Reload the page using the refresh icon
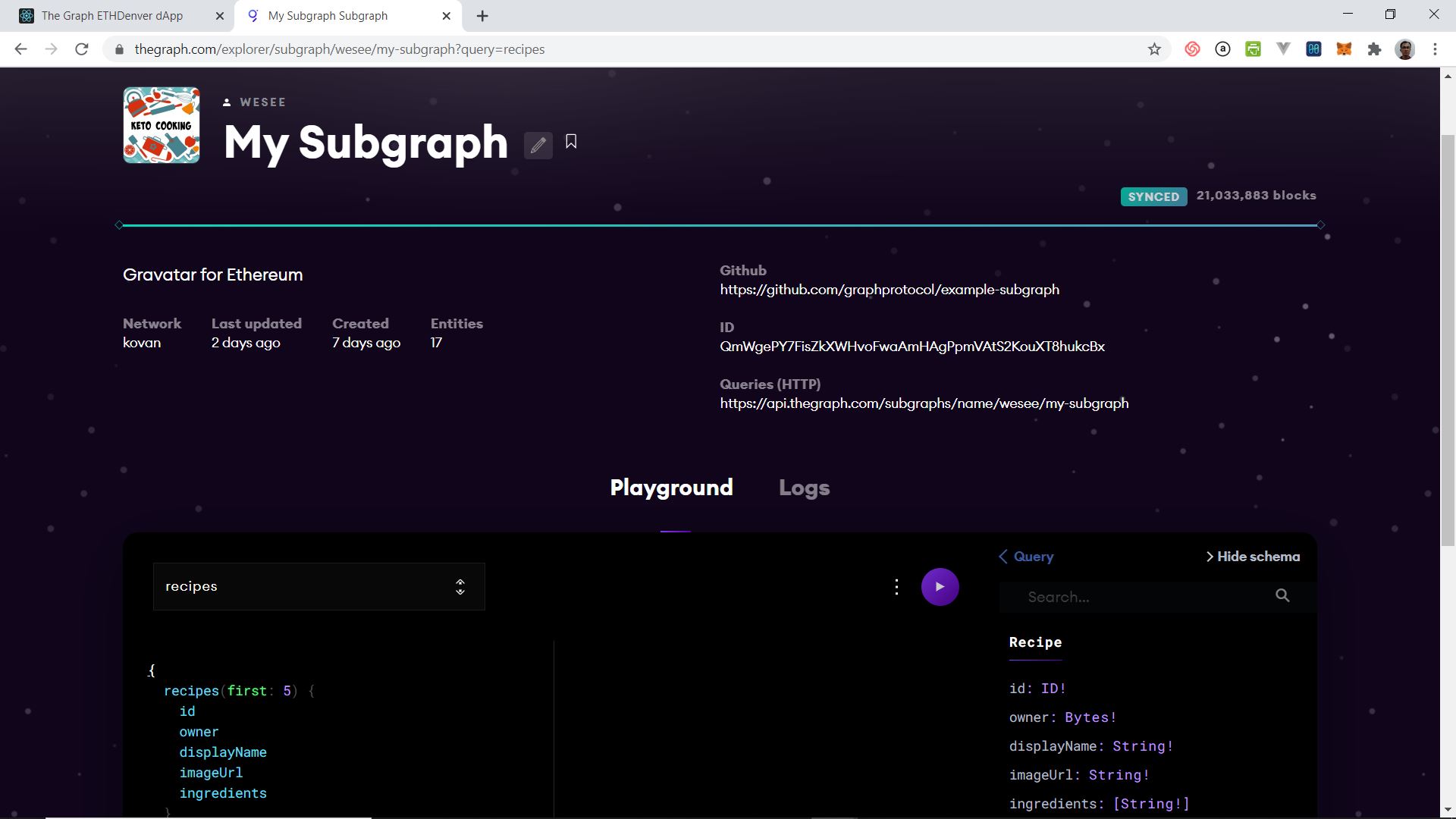Viewport: 1456px width, 819px height. 82,49
